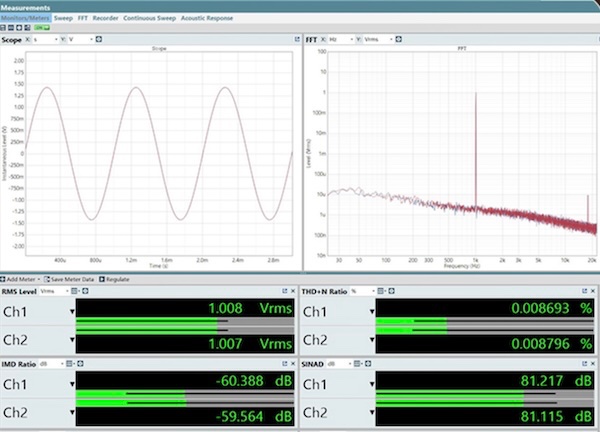
Task: Click the Add Meter button
Action: point(20,279)
